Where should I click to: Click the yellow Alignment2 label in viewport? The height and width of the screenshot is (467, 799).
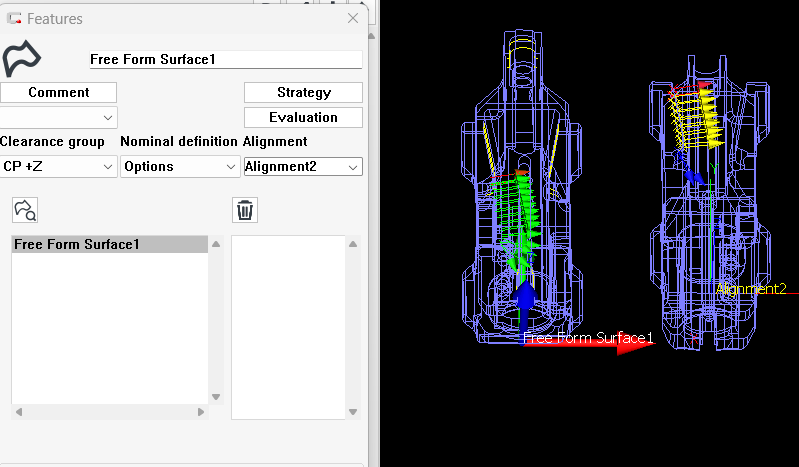pyautogui.click(x=751, y=289)
